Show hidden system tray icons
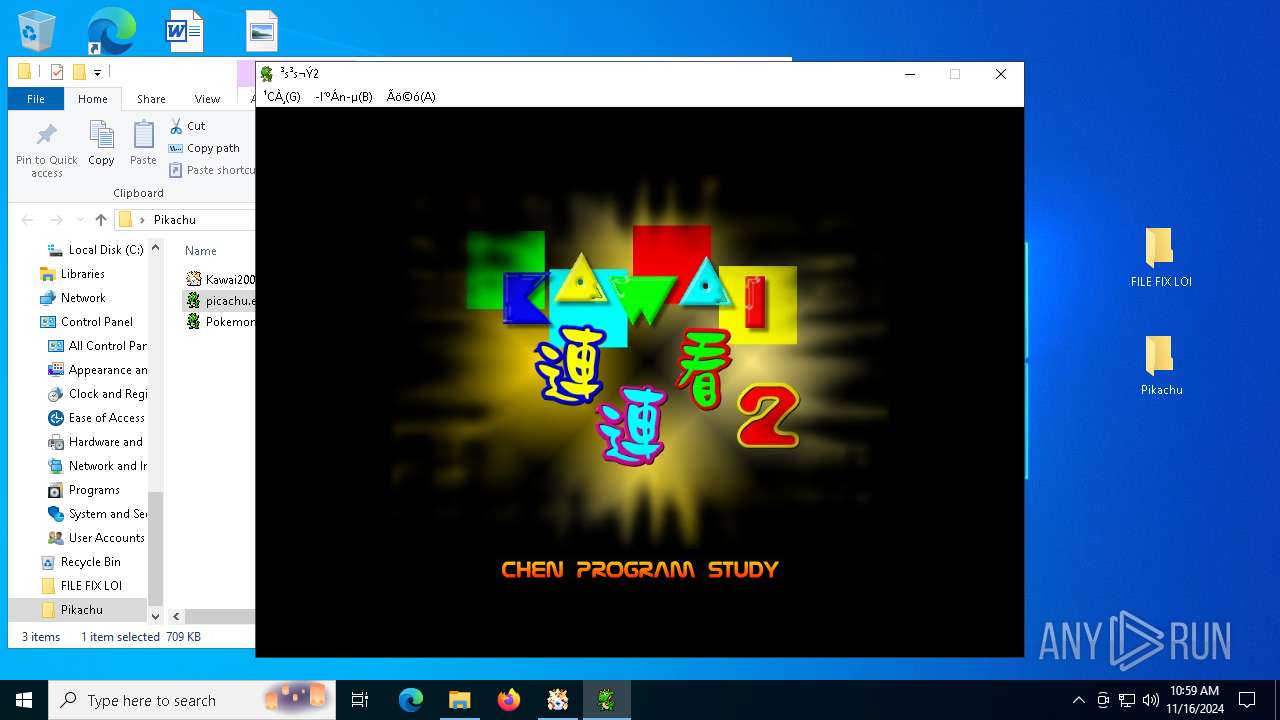This screenshot has height=720, width=1280. 1078,700
